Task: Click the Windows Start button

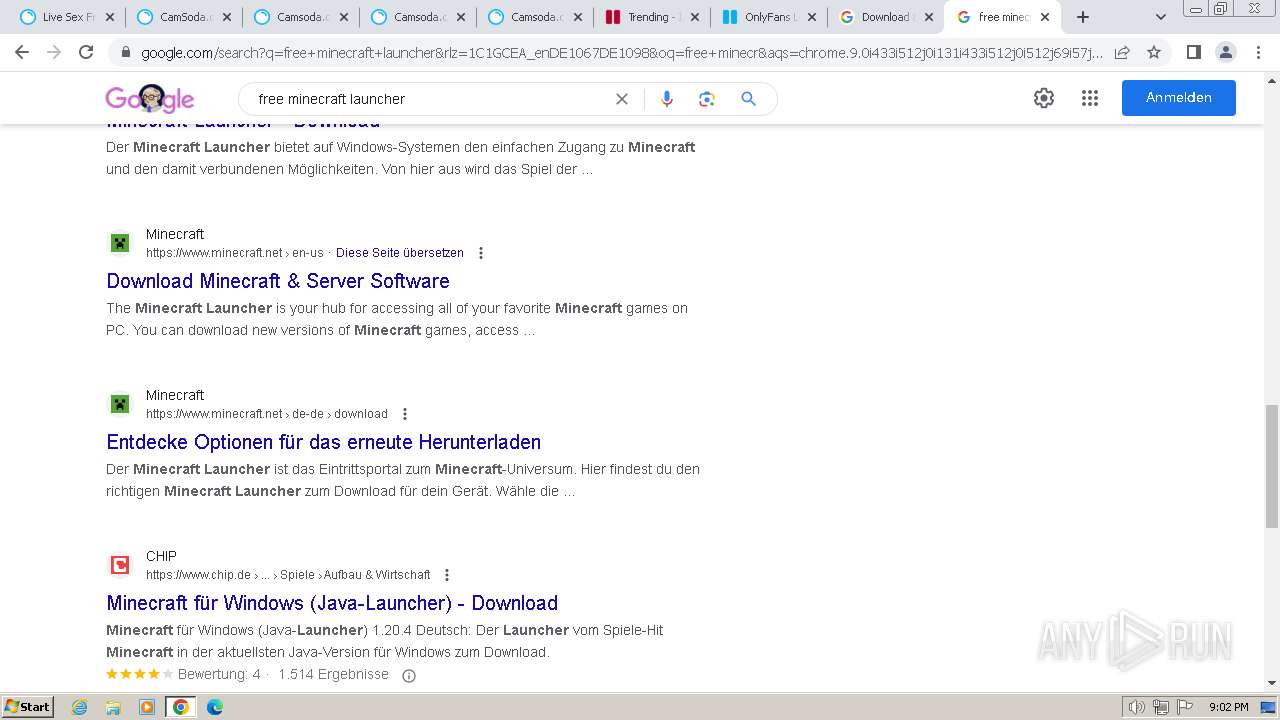Action: tap(27, 707)
